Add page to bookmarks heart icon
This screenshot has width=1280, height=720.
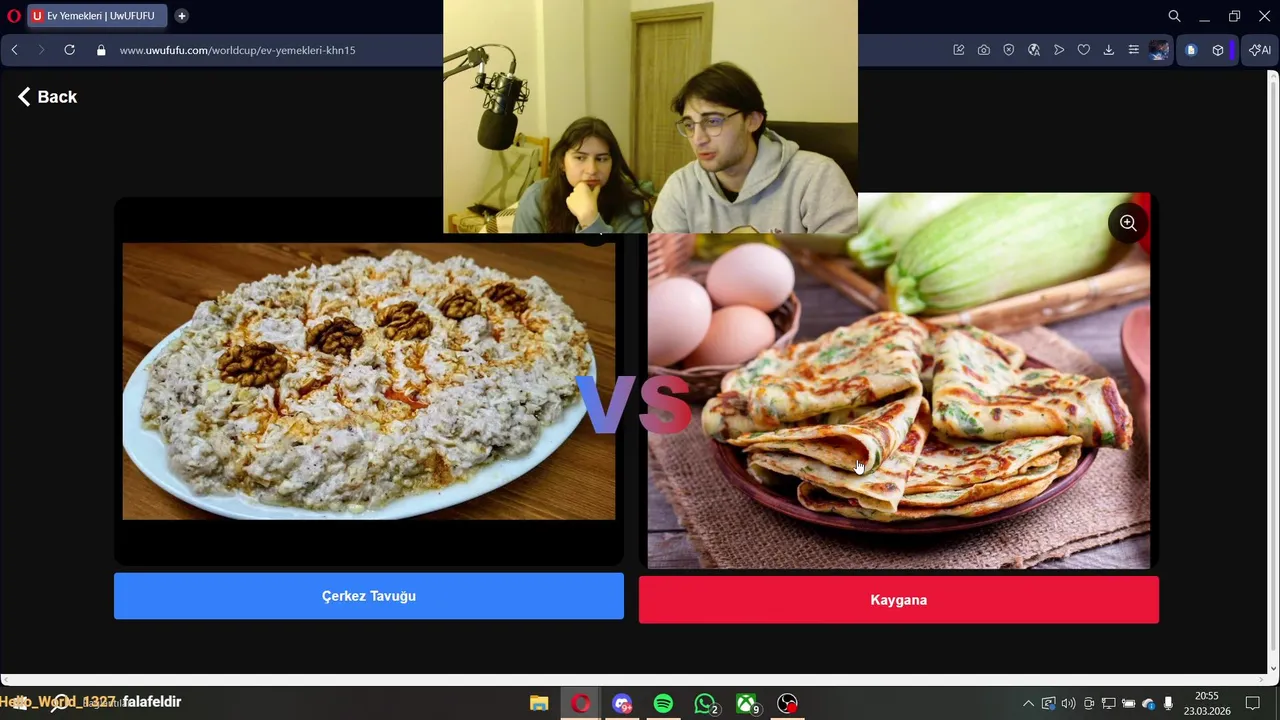pyautogui.click(x=1084, y=50)
